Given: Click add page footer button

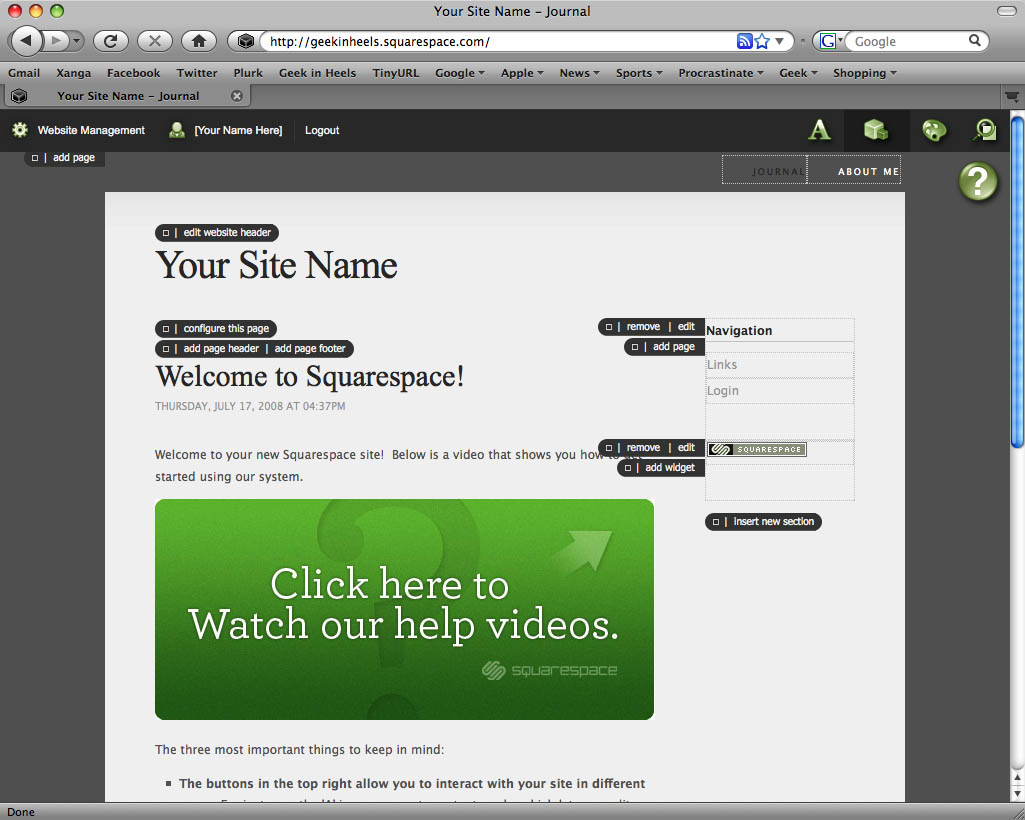Looking at the screenshot, I should click(310, 349).
